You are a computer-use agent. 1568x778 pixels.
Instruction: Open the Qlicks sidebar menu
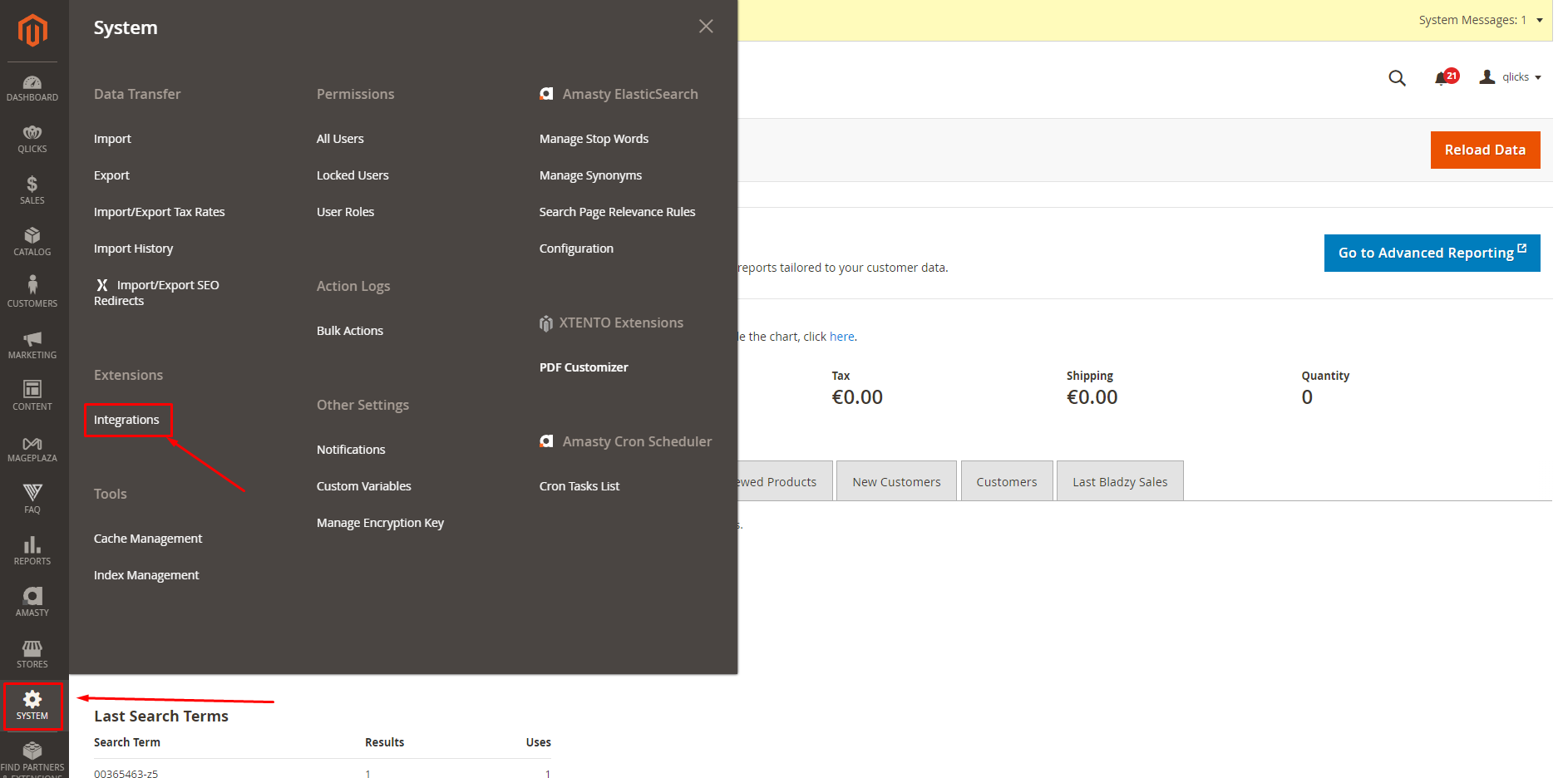point(32,140)
